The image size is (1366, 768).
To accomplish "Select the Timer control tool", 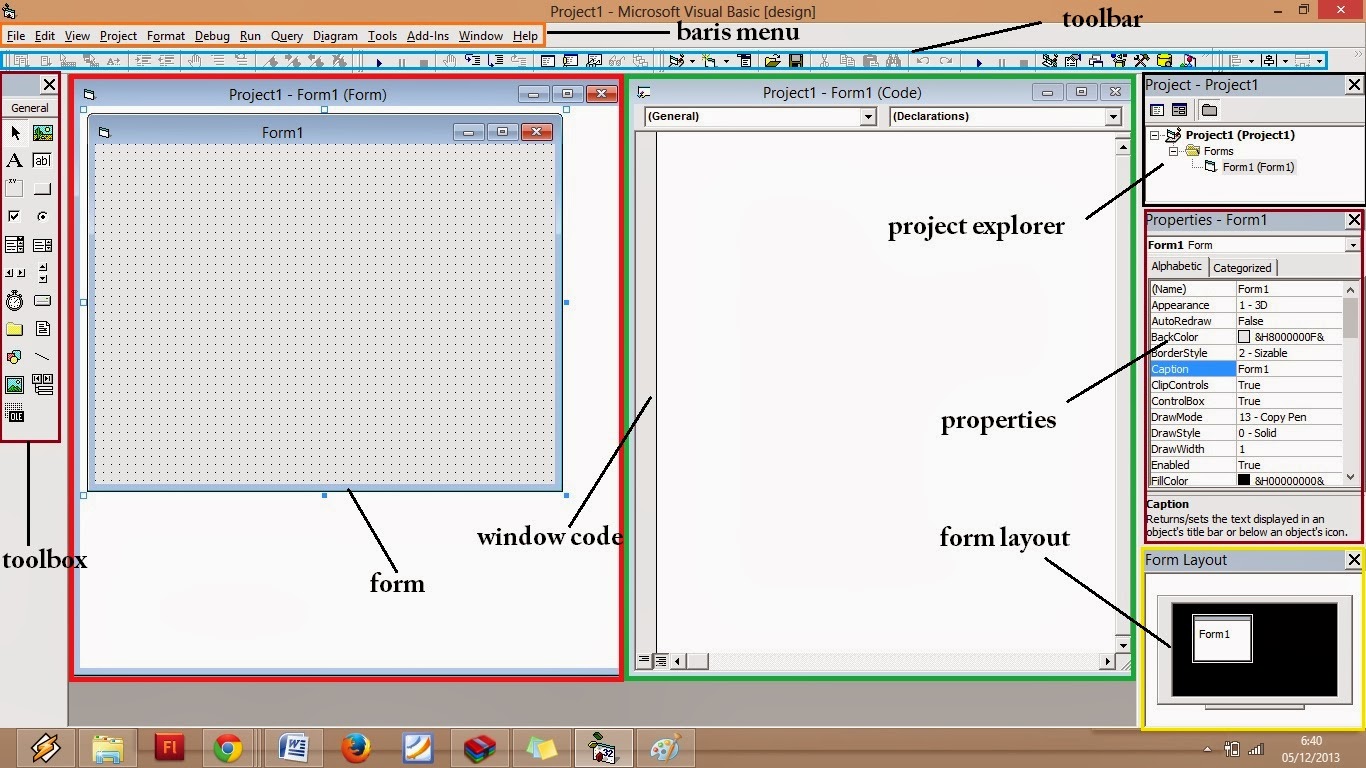I will click(15, 301).
